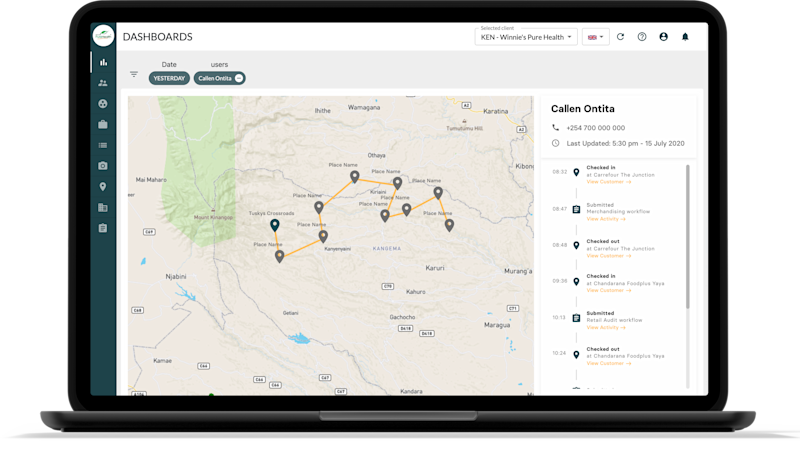
Task: Click the phone number +254 700 000 000
Action: [x=595, y=128]
